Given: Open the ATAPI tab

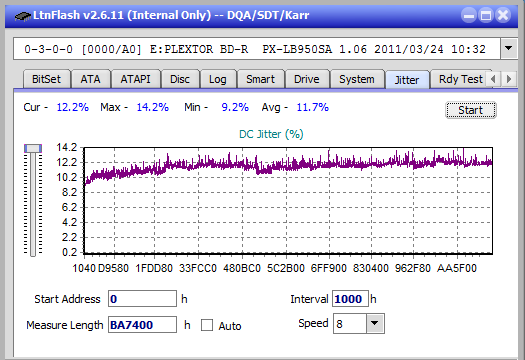Looking at the screenshot, I should click(x=135, y=79).
